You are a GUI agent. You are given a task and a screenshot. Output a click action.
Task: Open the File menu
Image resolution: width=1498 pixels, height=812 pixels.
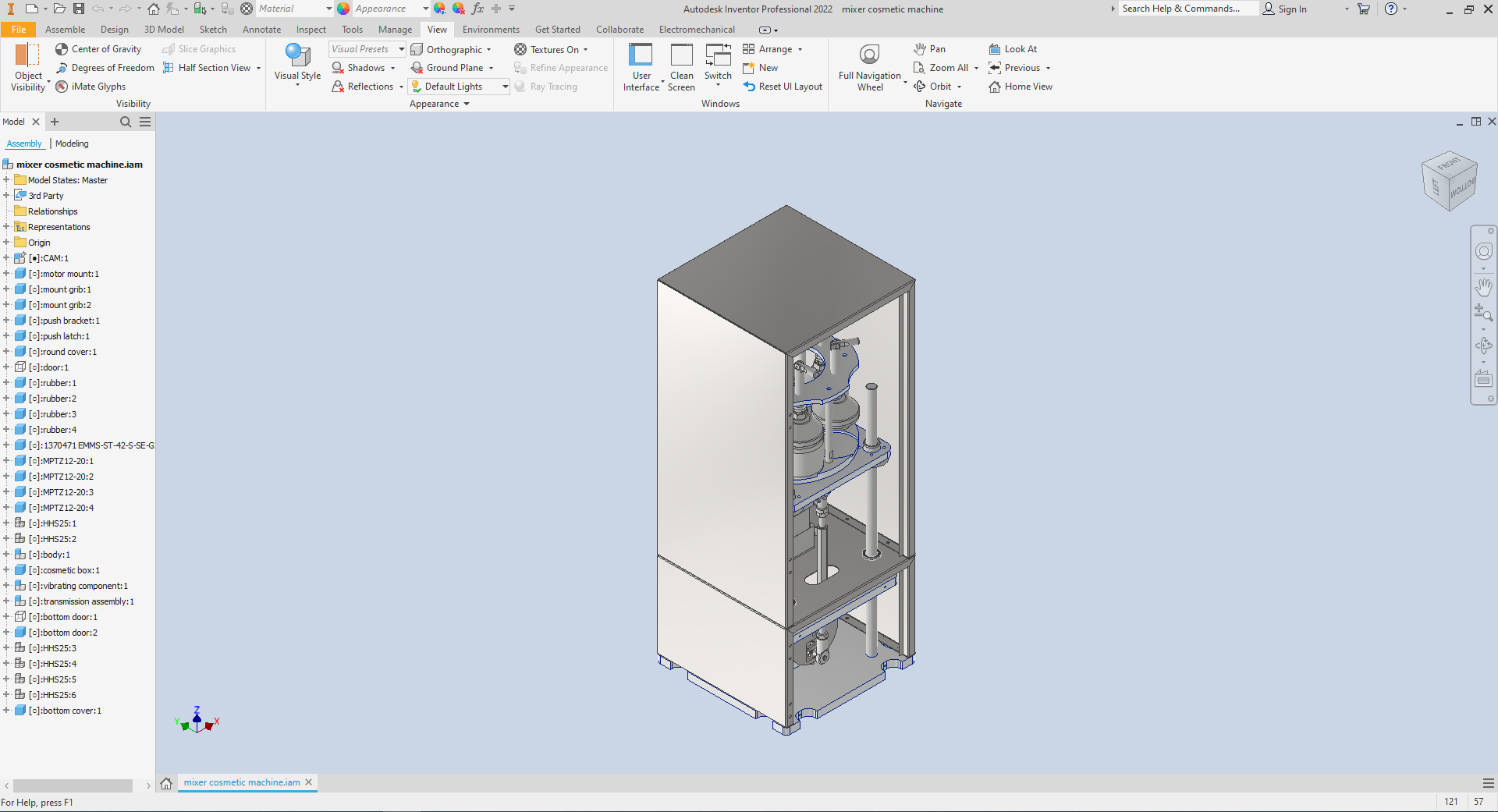coord(19,30)
